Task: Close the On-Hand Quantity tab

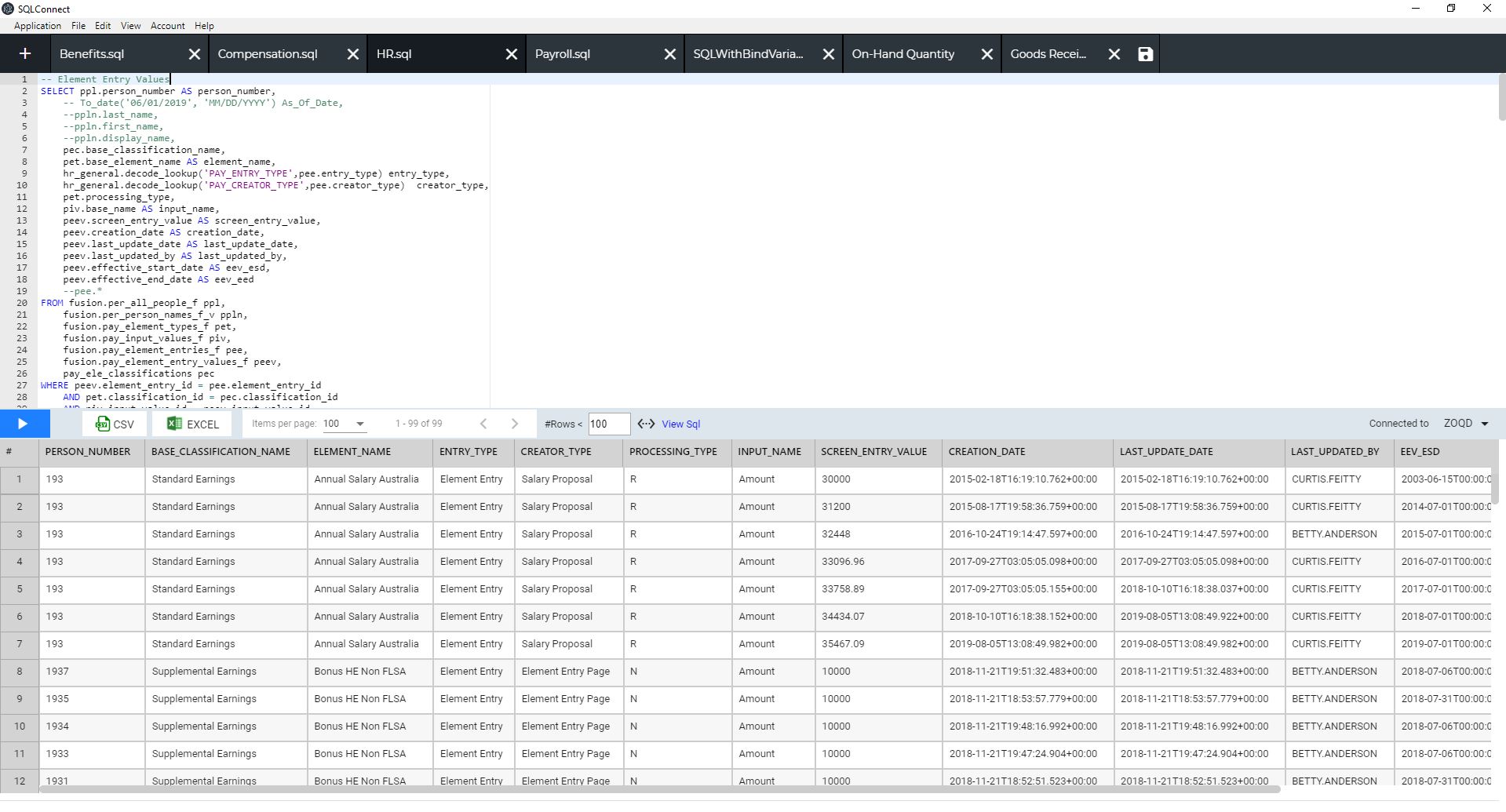Action: click(987, 54)
